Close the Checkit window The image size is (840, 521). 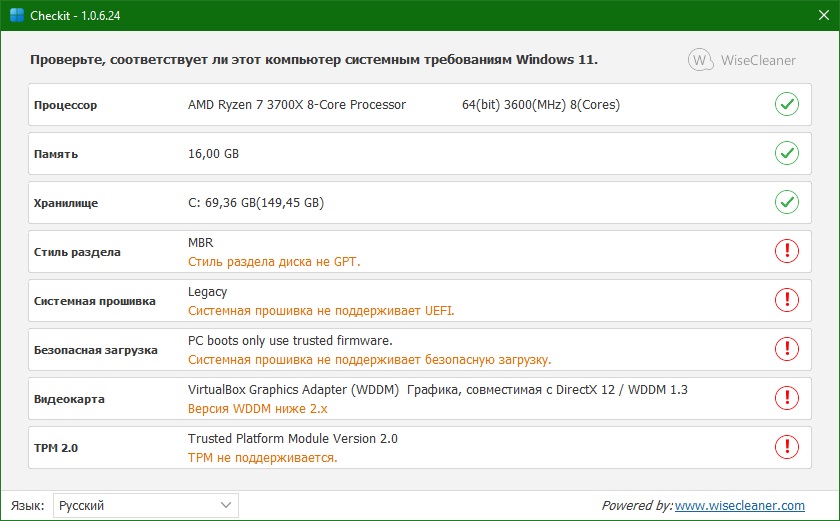click(x=824, y=15)
